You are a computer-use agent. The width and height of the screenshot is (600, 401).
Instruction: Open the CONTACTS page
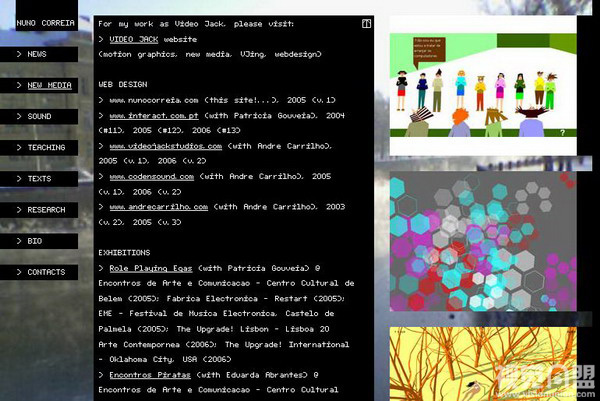46,272
